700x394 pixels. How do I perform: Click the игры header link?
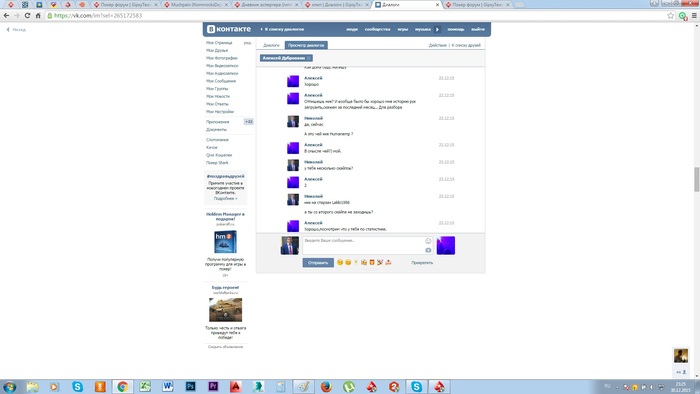tap(403, 29)
